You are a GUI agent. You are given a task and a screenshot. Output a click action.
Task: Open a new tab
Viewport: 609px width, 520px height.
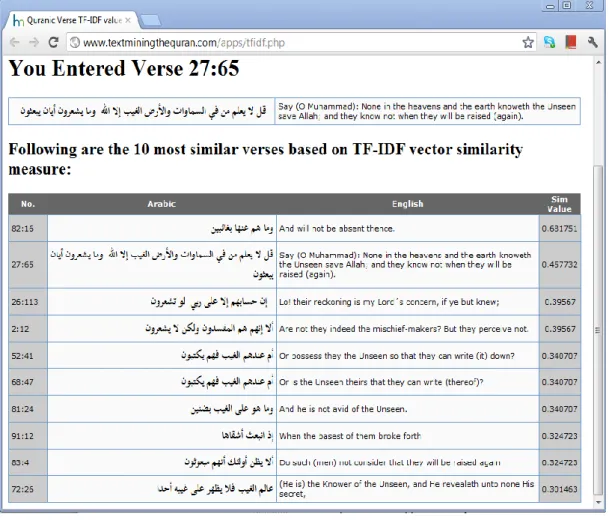pos(151,21)
